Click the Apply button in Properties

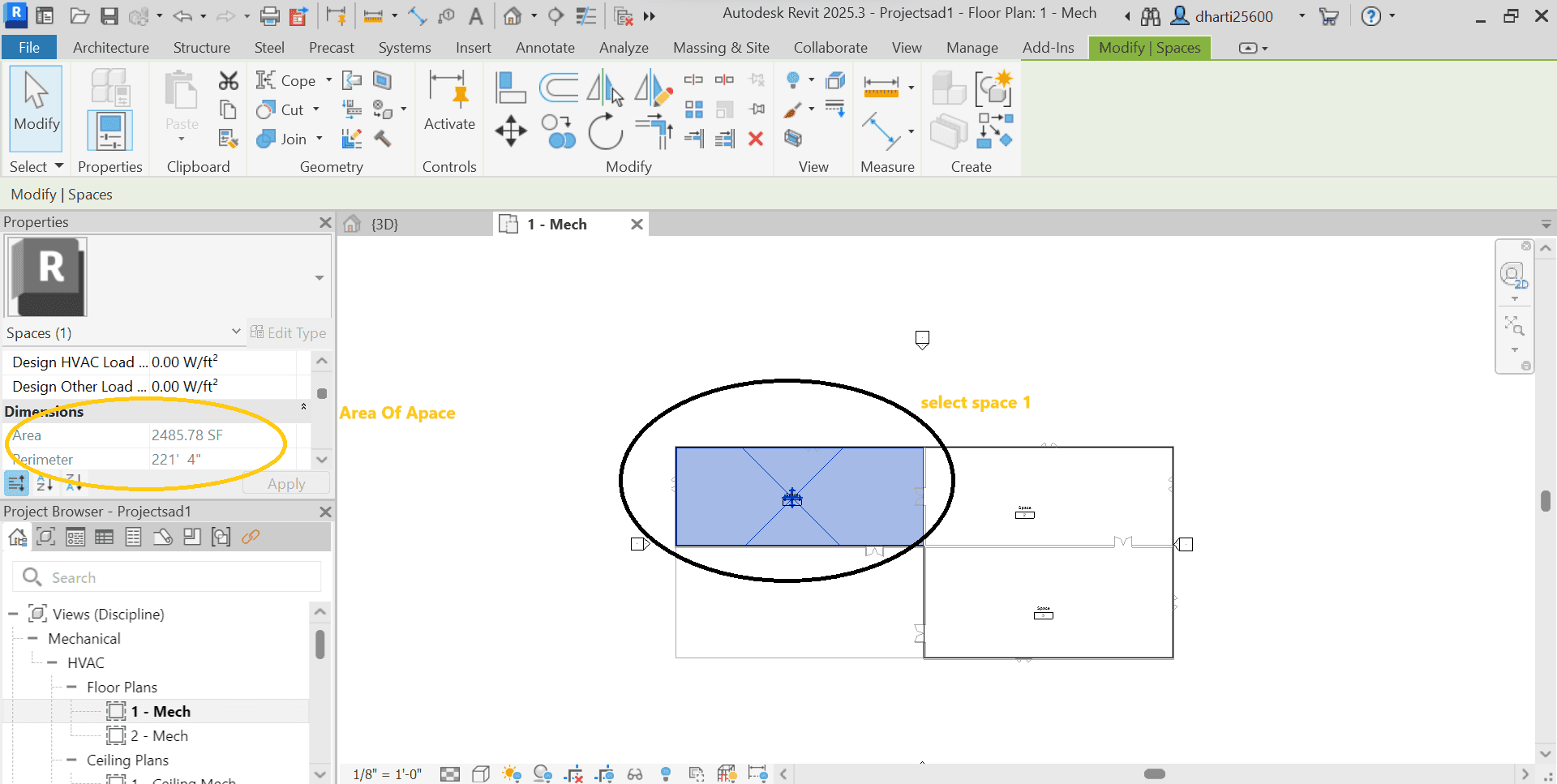pyautogui.click(x=285, y=483)
